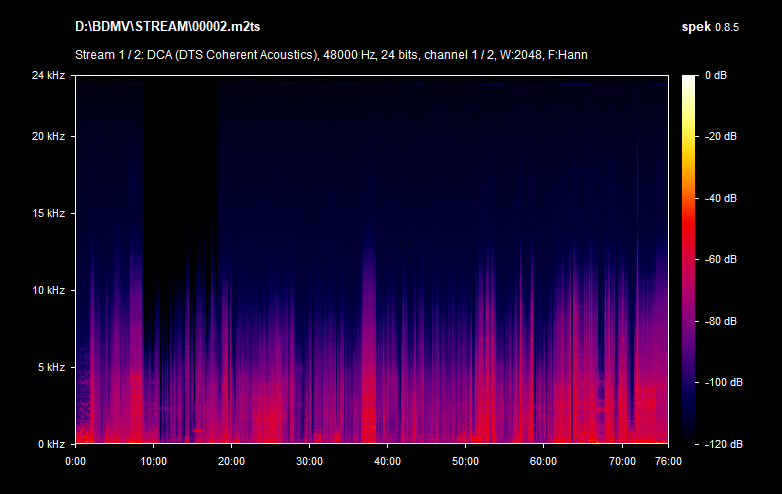Click the 0 kHz frequency axis label

pyautogui.click(x=50, y=443)
